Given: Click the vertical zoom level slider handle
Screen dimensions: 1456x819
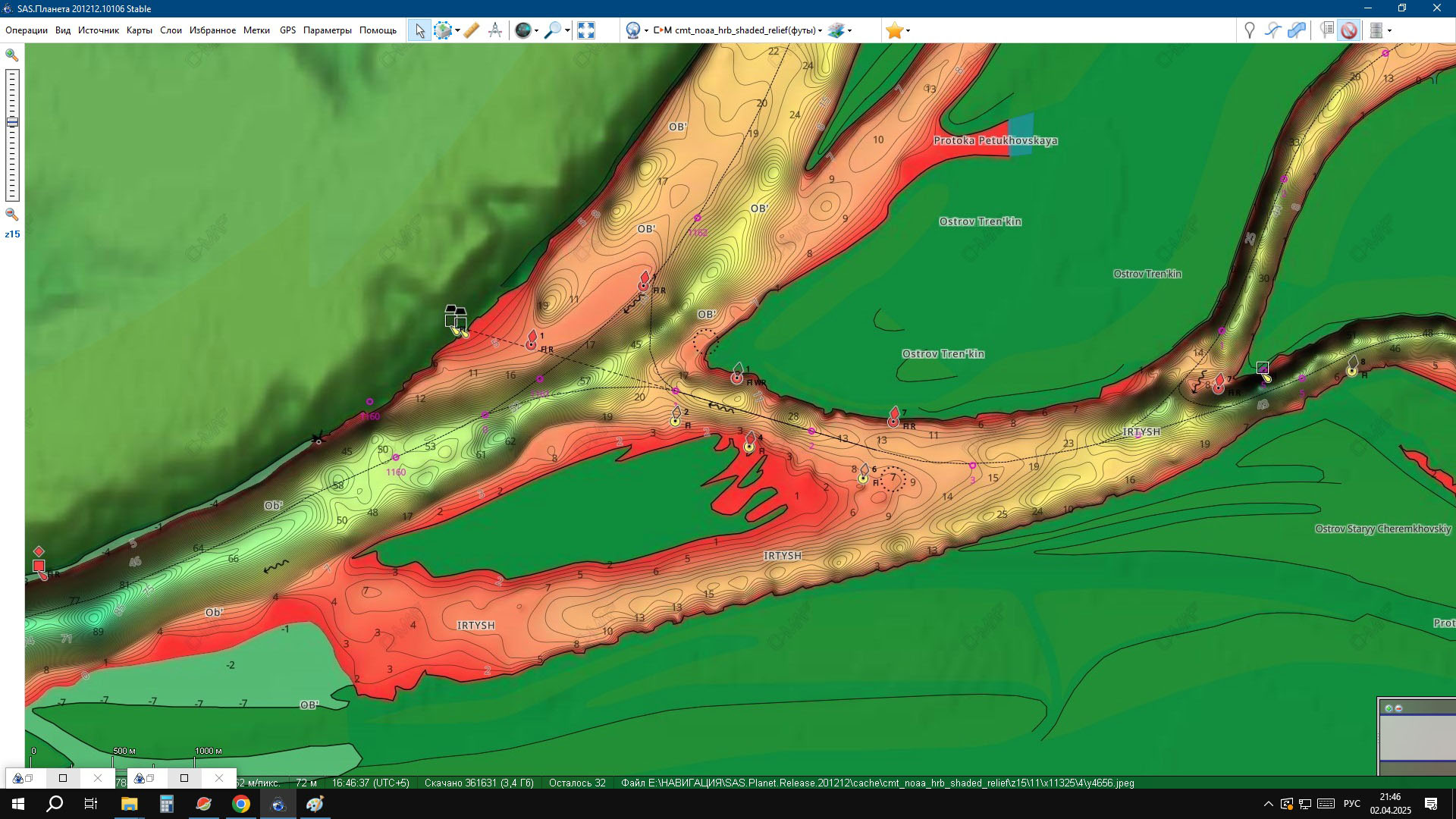Looking at the screenshot, I should 12,122.
